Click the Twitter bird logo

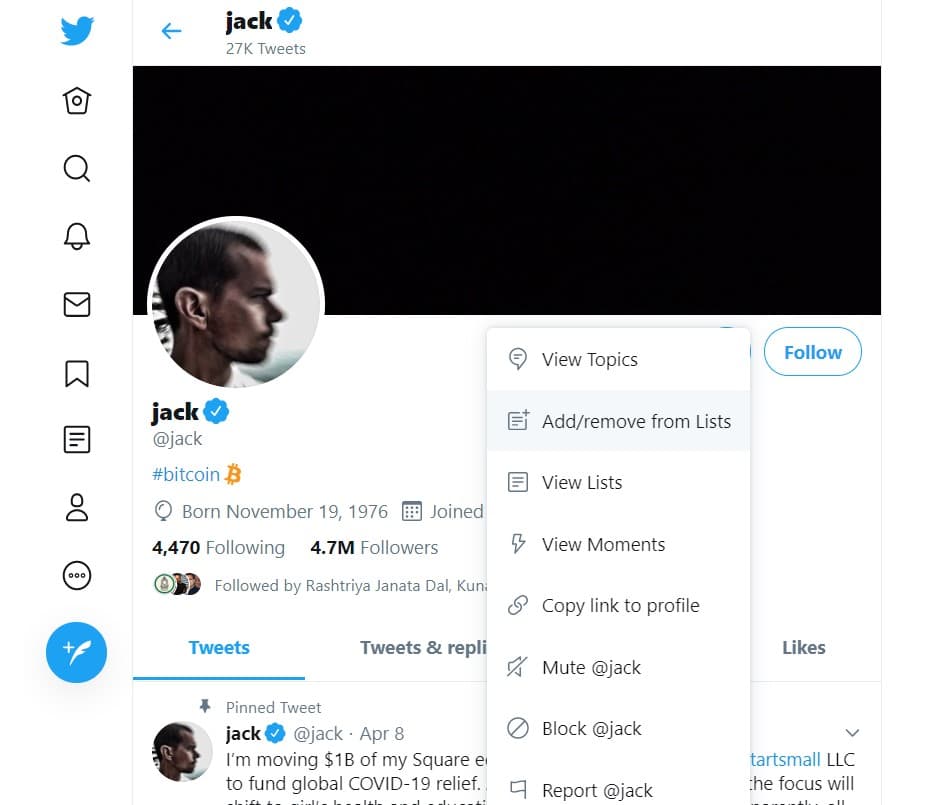point(77,30)
